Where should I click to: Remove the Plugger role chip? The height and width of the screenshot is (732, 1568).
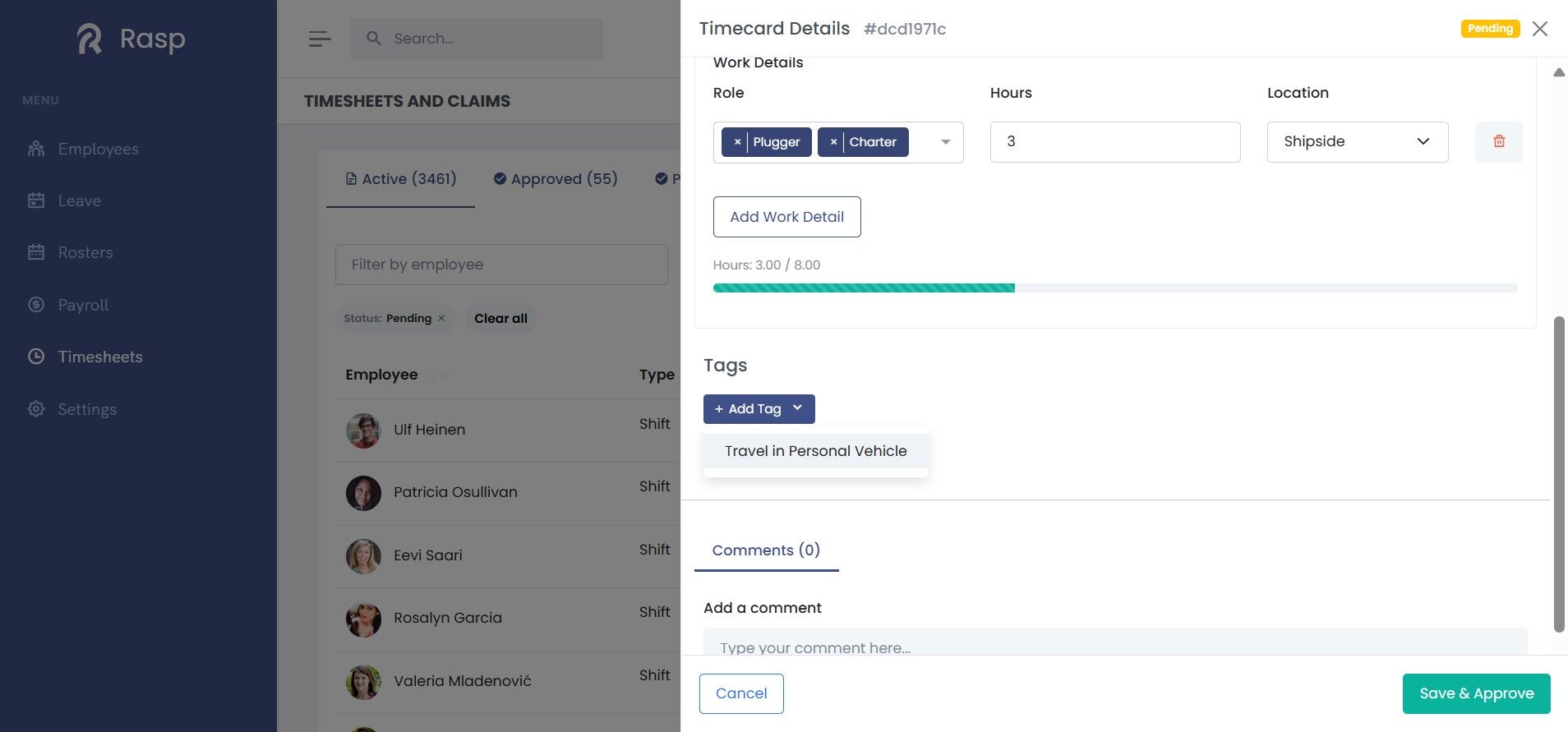[x=737, y=142]
